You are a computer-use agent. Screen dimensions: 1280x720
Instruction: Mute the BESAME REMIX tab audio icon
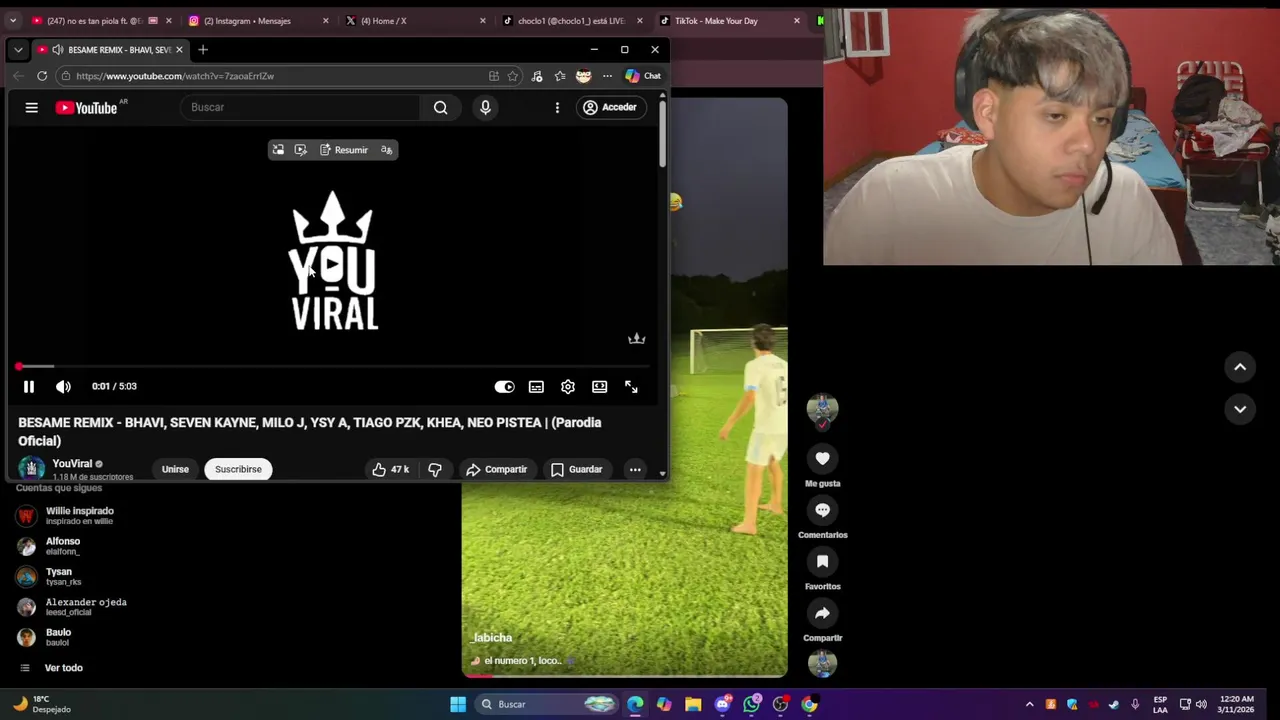tap(58, 50)
